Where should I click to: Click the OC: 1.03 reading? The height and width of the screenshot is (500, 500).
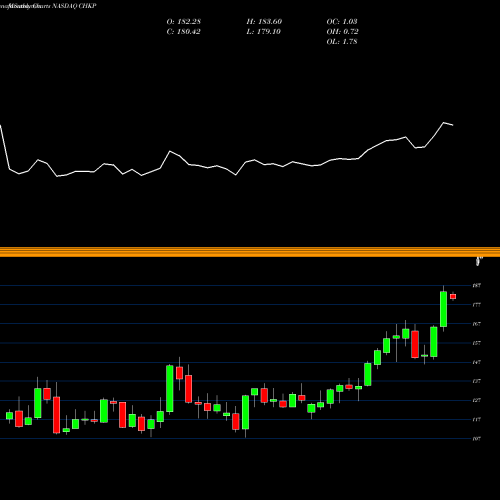click(x=342, y=22)
